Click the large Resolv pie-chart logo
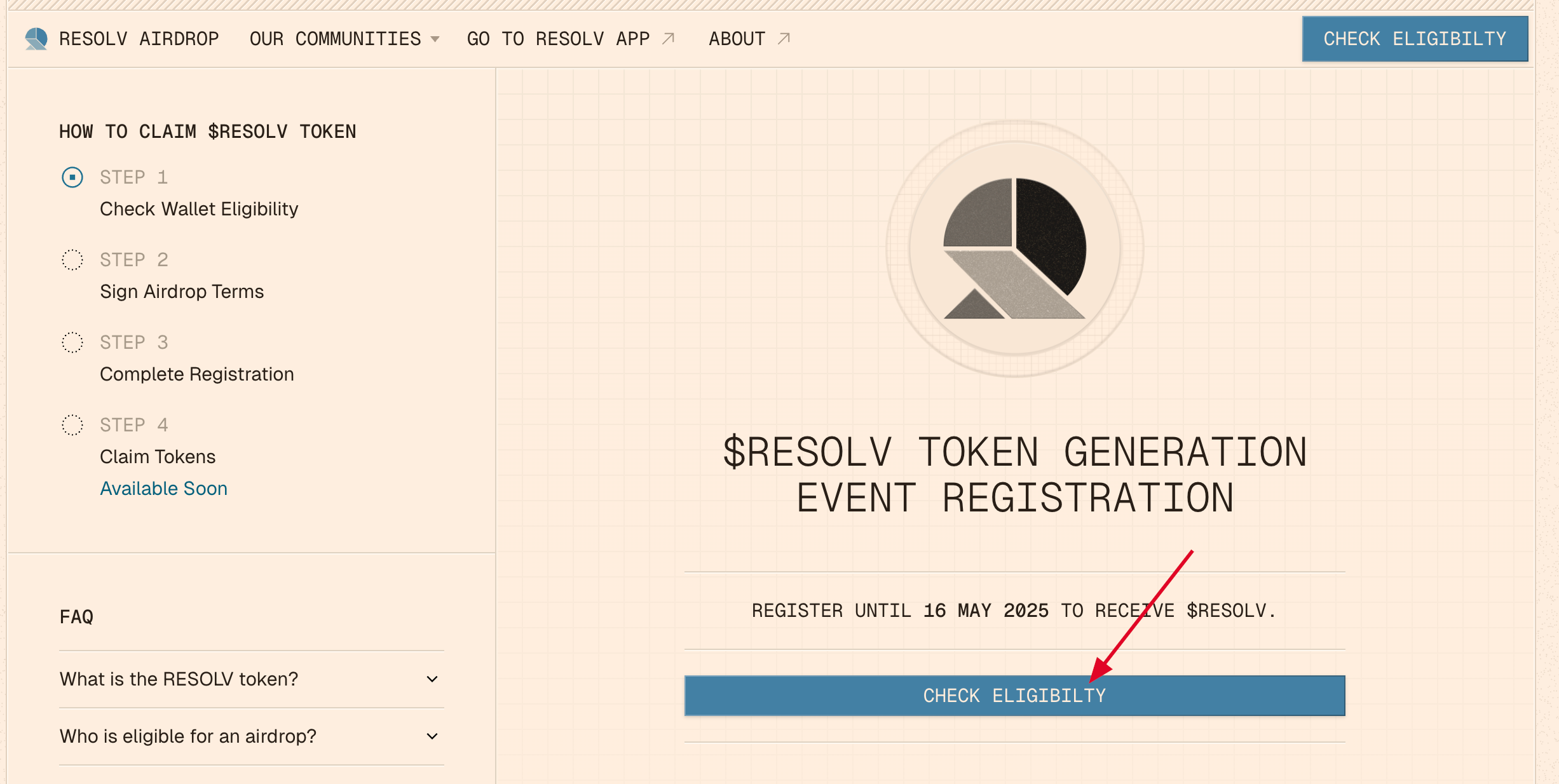This screenshot has width=1559, height=784. pos(1014,248)
